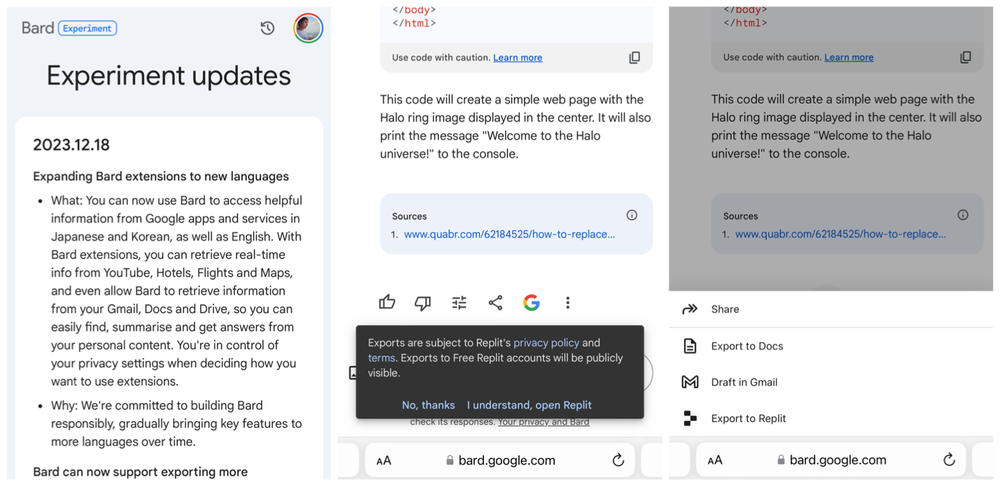This screenshot has width=1000, height=486.
Task: Give the response a thumbs up
Action: (387, 302)
